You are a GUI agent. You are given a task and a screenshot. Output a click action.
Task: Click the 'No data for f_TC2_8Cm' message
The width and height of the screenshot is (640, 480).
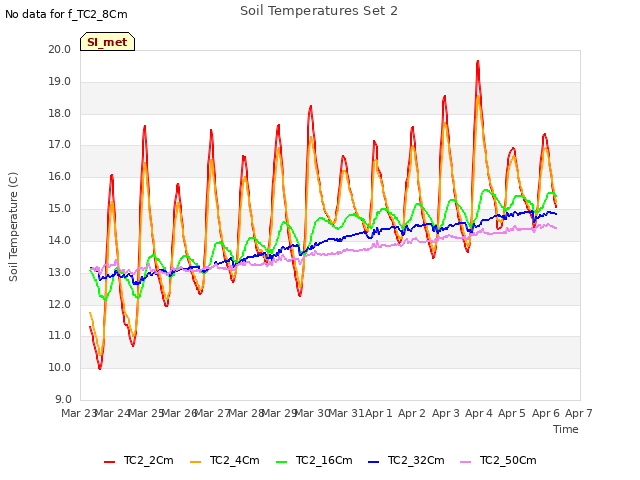click(x=66, y=14)
